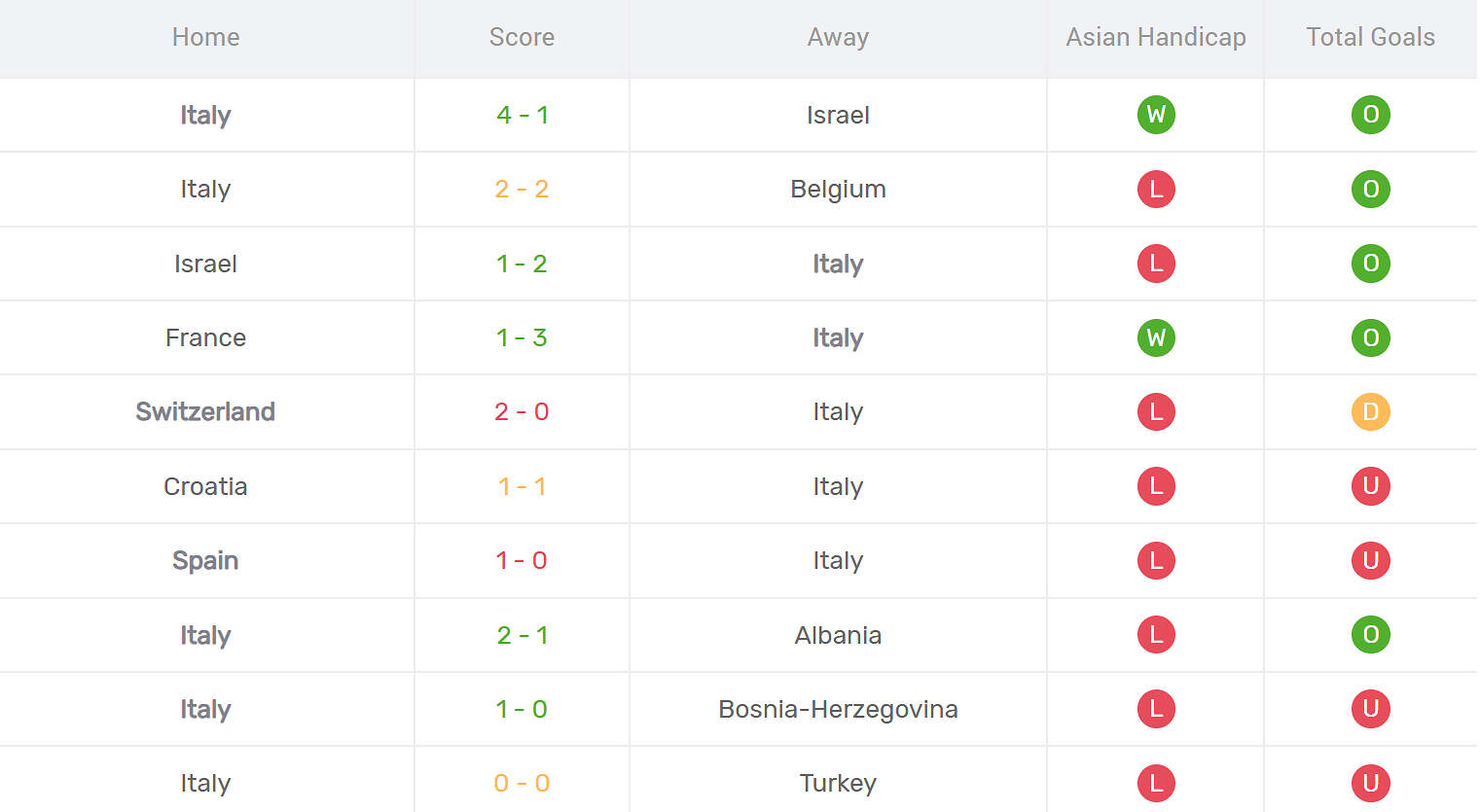Click the 2 - 2 score against Belgium
Image resolution: width=1480 pixels, height=812 pixels.
[522, 189]
